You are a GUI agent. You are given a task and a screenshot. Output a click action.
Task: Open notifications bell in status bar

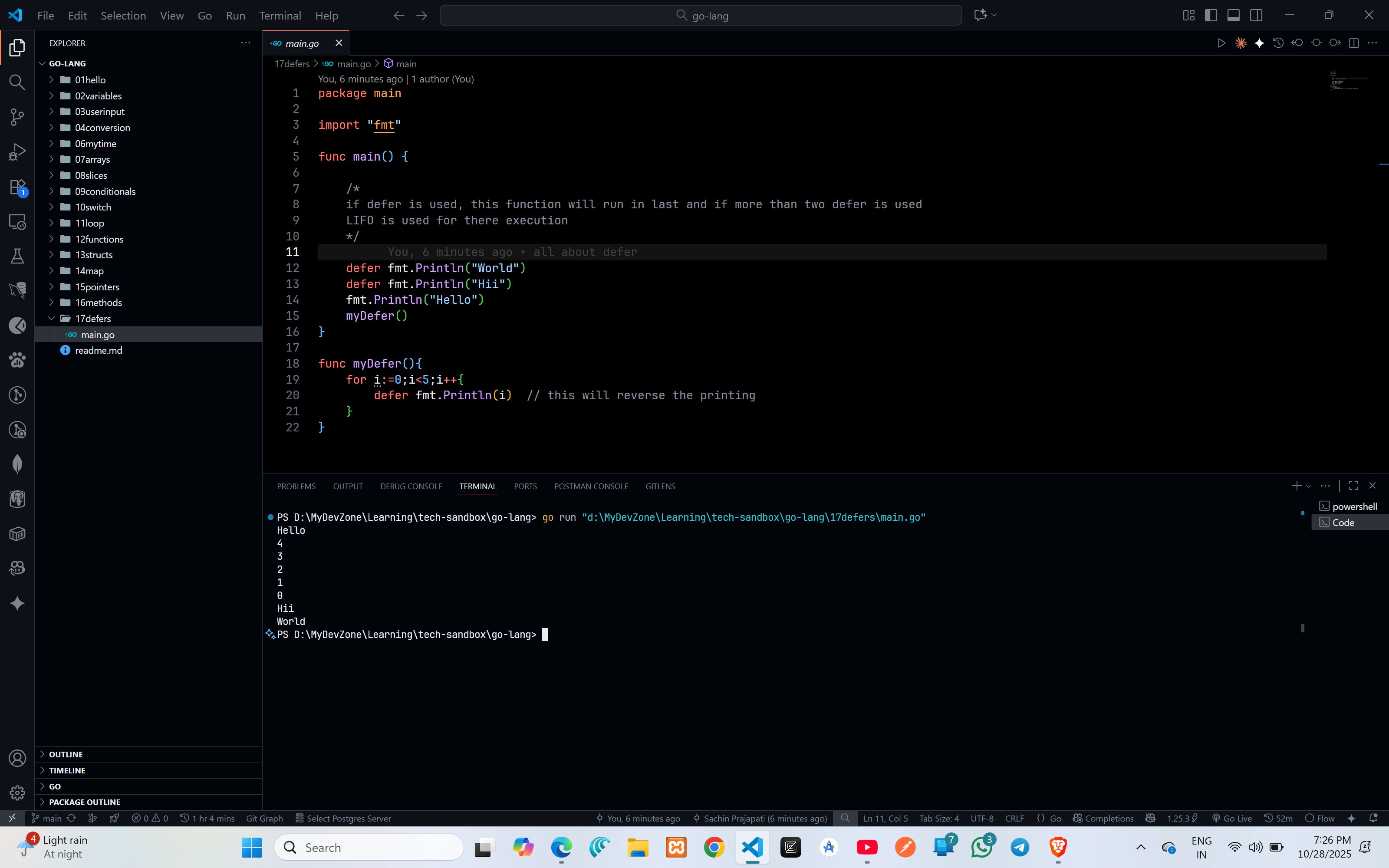point(1373,818)
